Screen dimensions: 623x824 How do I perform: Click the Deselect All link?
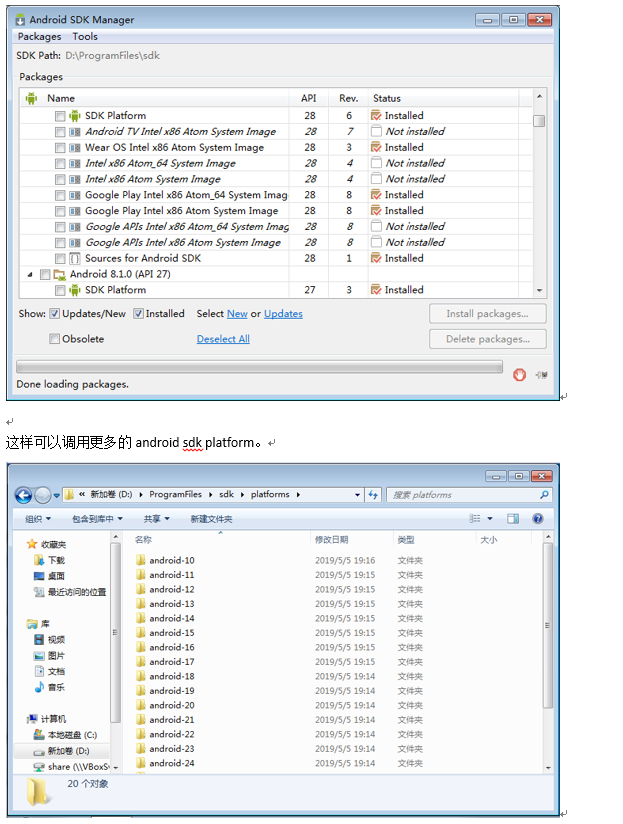pyautogui.click(x=223, y=339)
